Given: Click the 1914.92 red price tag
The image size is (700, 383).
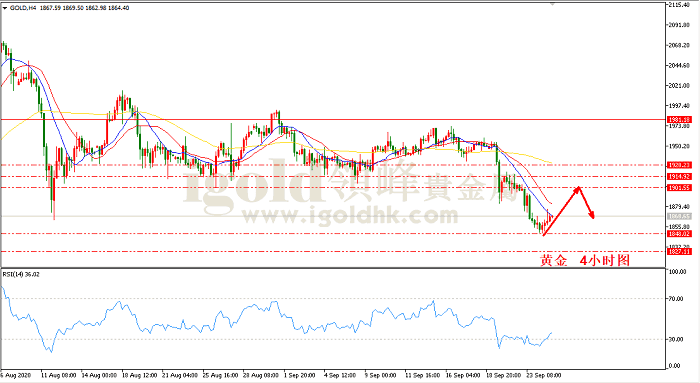Looking at the screenshot, I should [679, 177].
